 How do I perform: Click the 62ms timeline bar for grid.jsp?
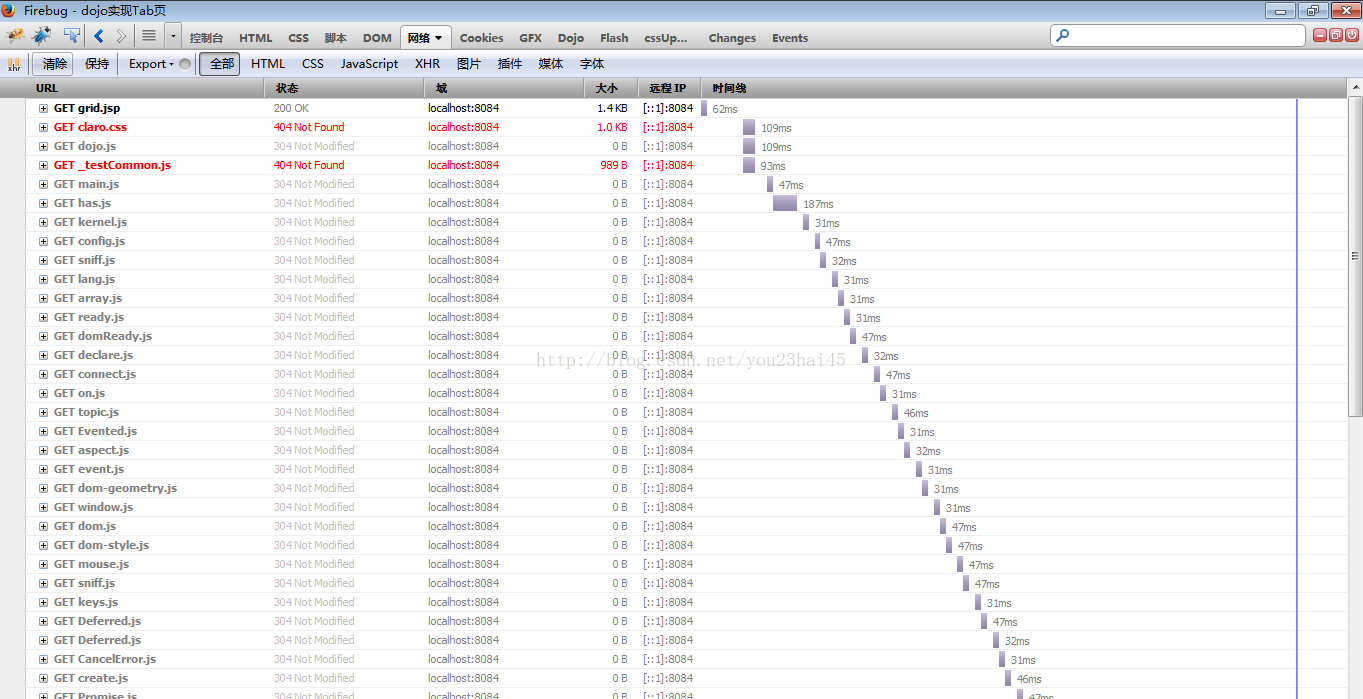704,108
